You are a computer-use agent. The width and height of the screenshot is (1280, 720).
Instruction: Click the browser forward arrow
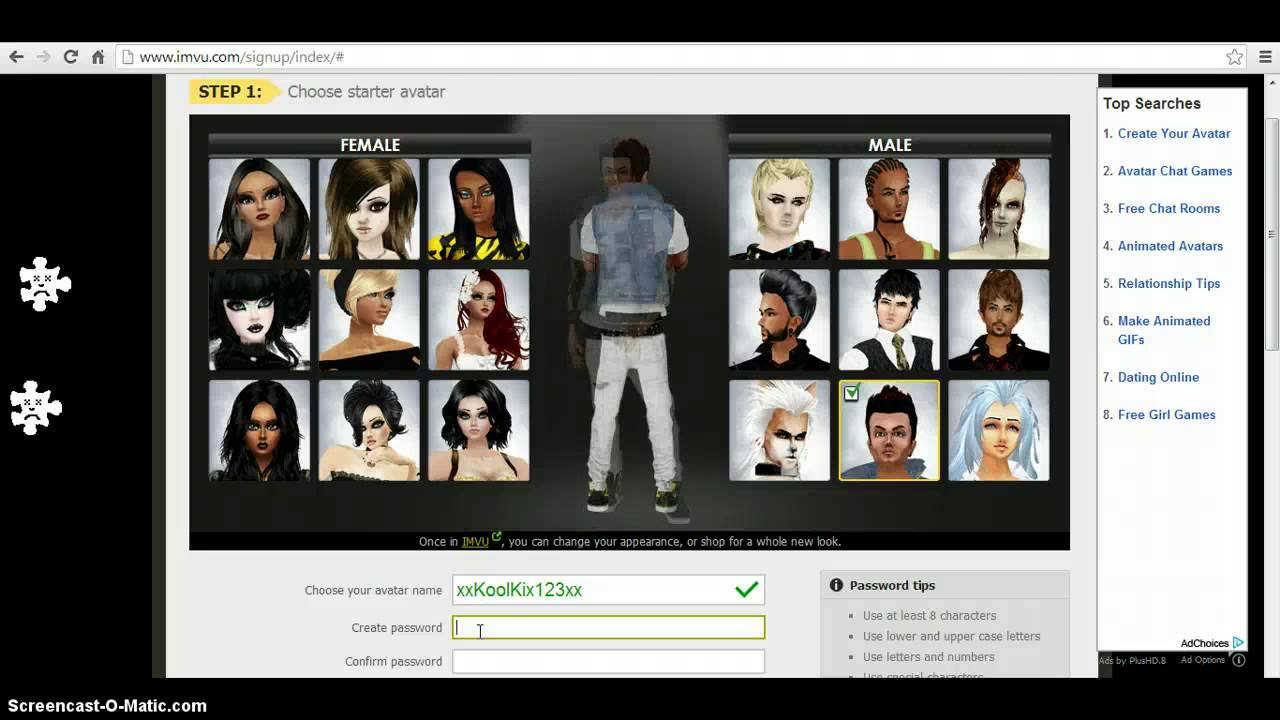pyautogui.click(x=43, y=57)
